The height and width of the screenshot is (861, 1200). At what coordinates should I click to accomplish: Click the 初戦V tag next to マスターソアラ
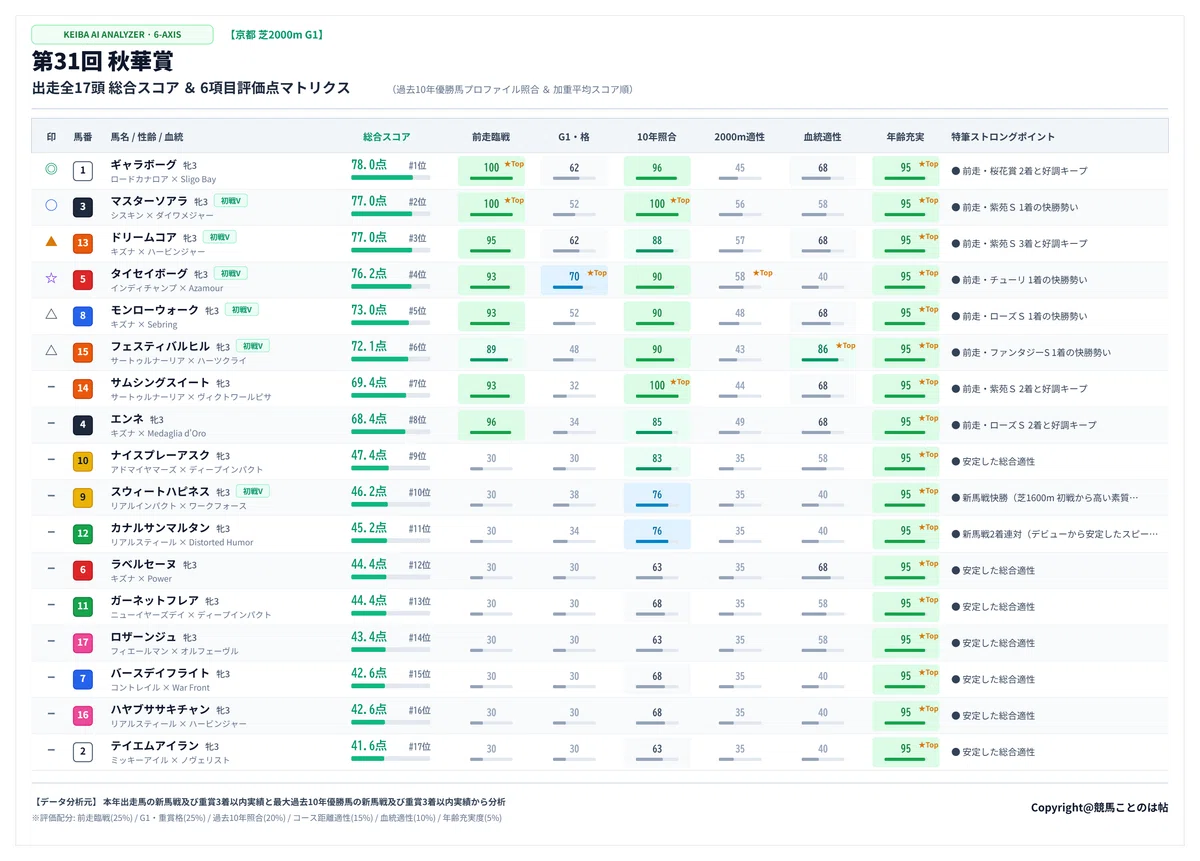[230, 201]
